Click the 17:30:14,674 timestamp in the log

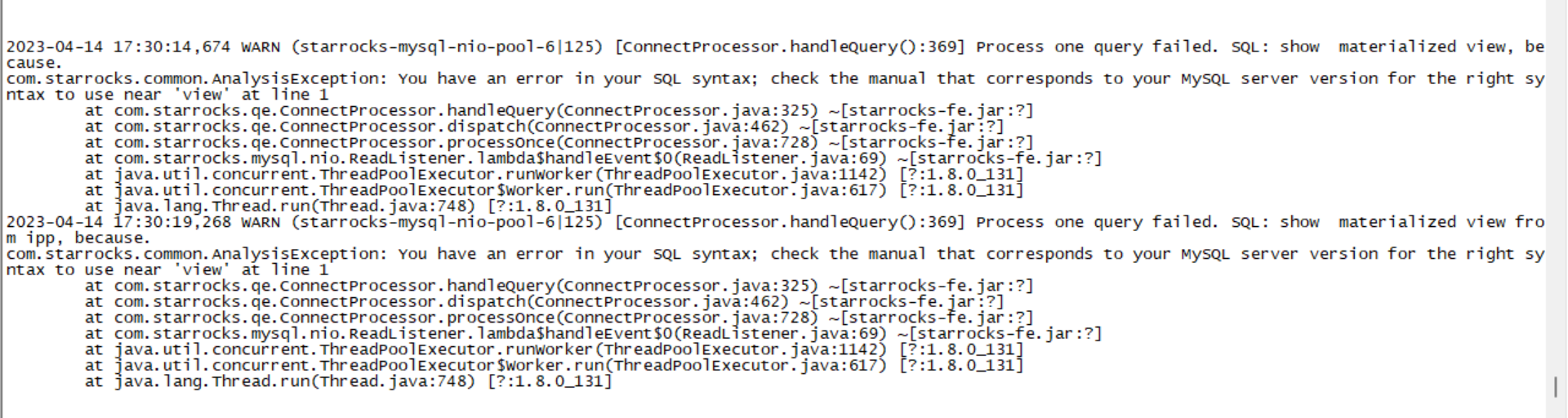point(171,47)
